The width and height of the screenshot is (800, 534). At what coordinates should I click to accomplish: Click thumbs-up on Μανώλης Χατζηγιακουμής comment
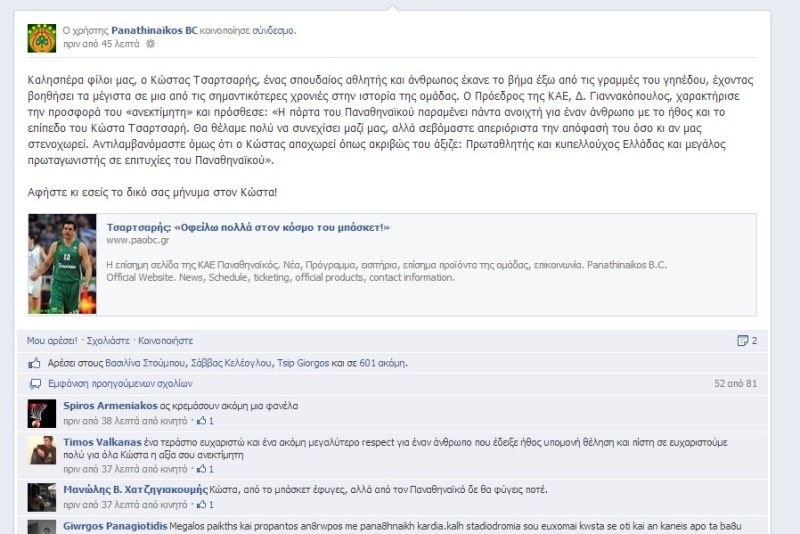point(202,504)
